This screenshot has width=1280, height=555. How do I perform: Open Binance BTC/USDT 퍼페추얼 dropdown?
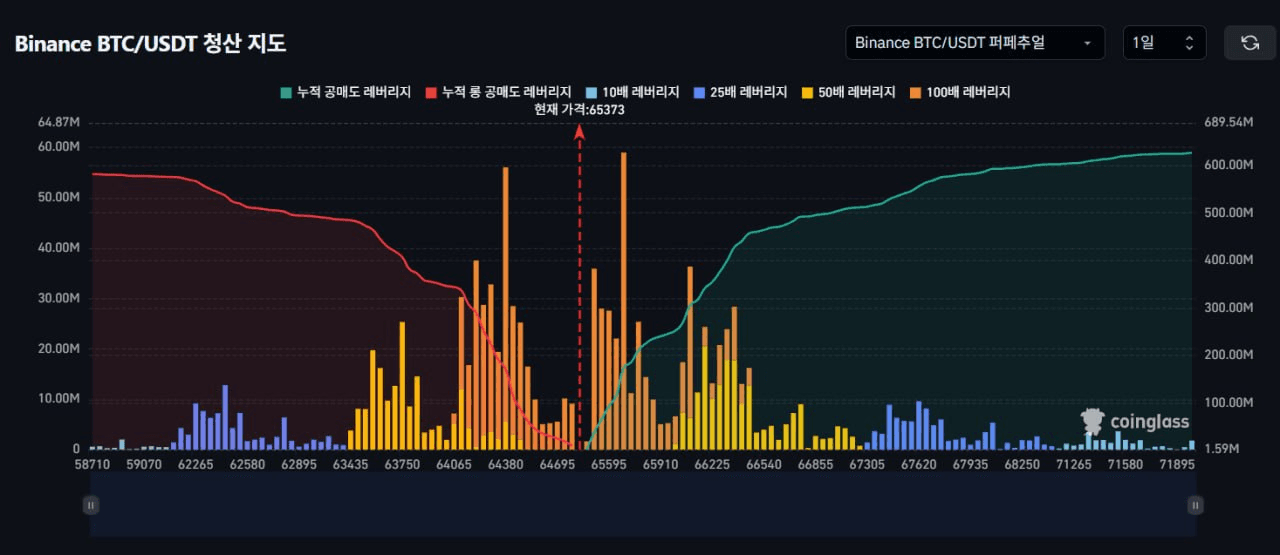[x=975, y=43]
